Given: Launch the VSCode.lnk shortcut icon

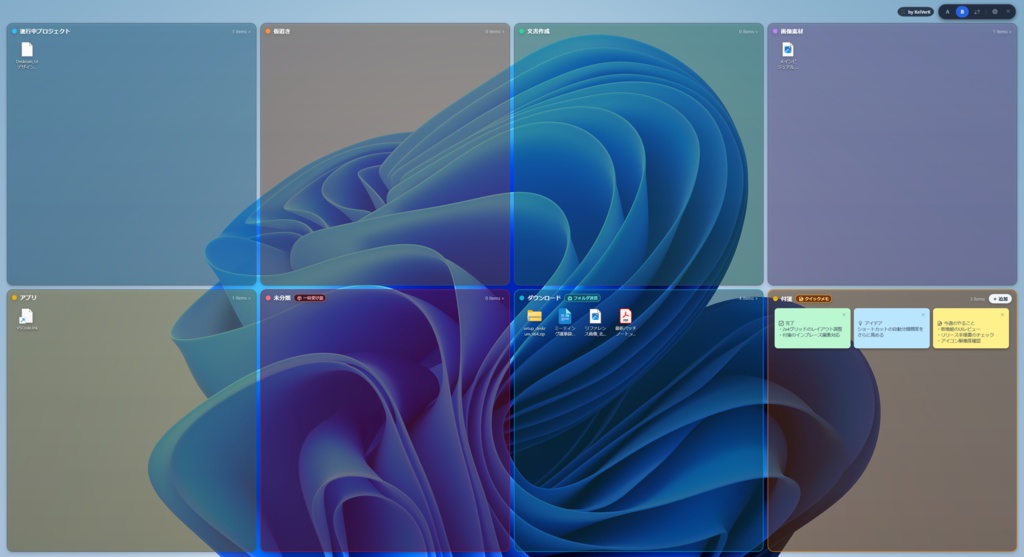Looking at the screenshot, I should (x=27, y=316).
